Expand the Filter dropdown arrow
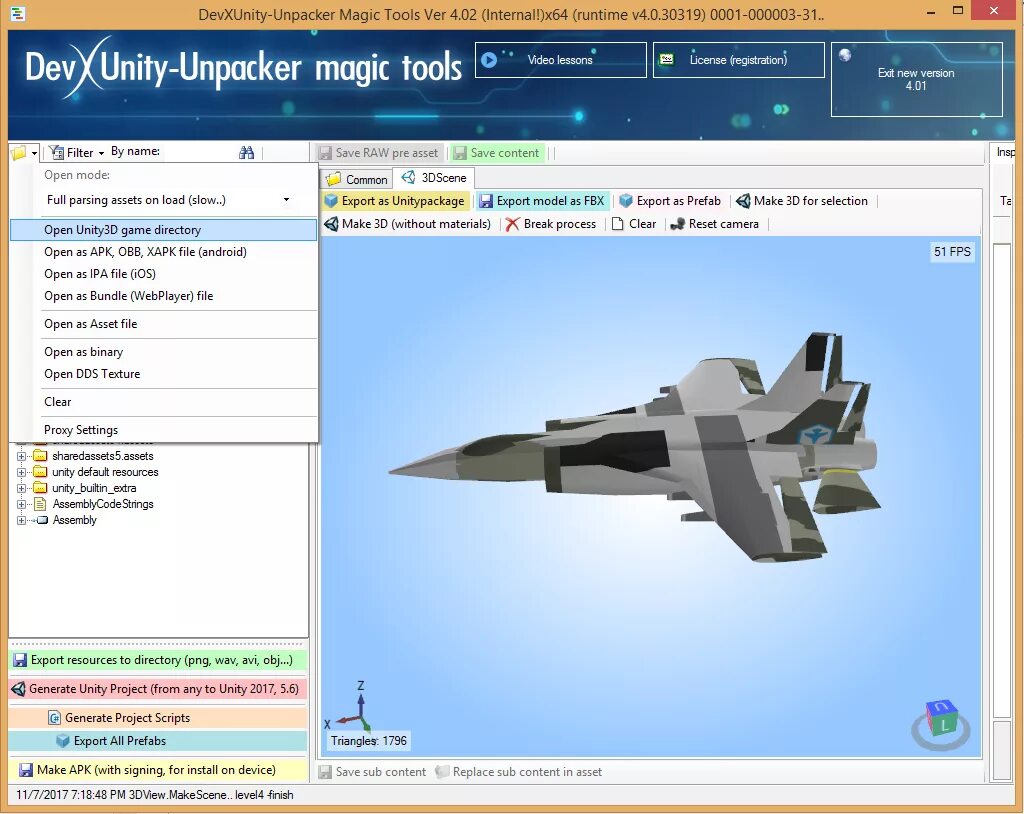 pos(101,153)
